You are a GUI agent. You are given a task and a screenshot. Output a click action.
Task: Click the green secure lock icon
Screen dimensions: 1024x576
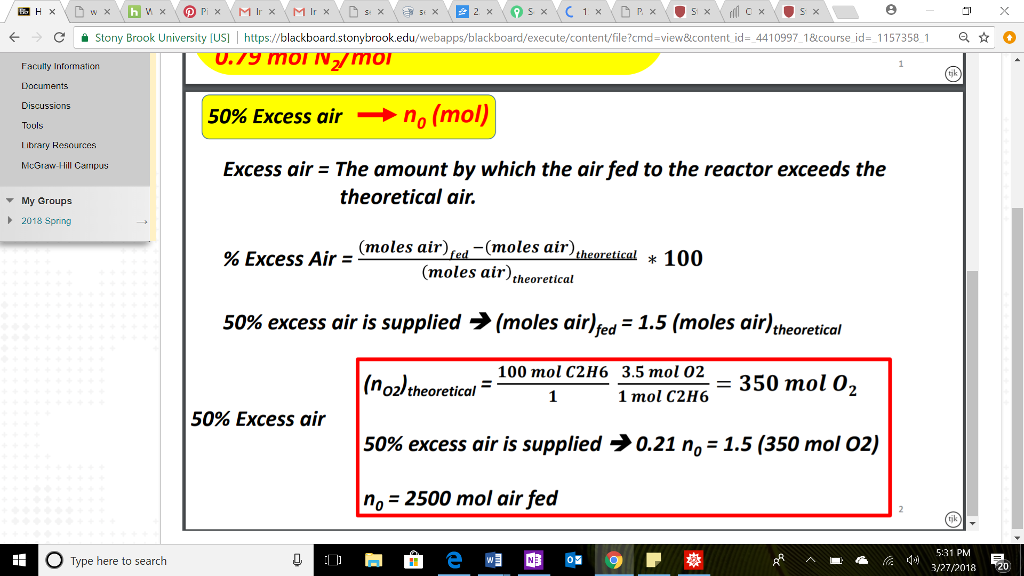tap(84, 38)
